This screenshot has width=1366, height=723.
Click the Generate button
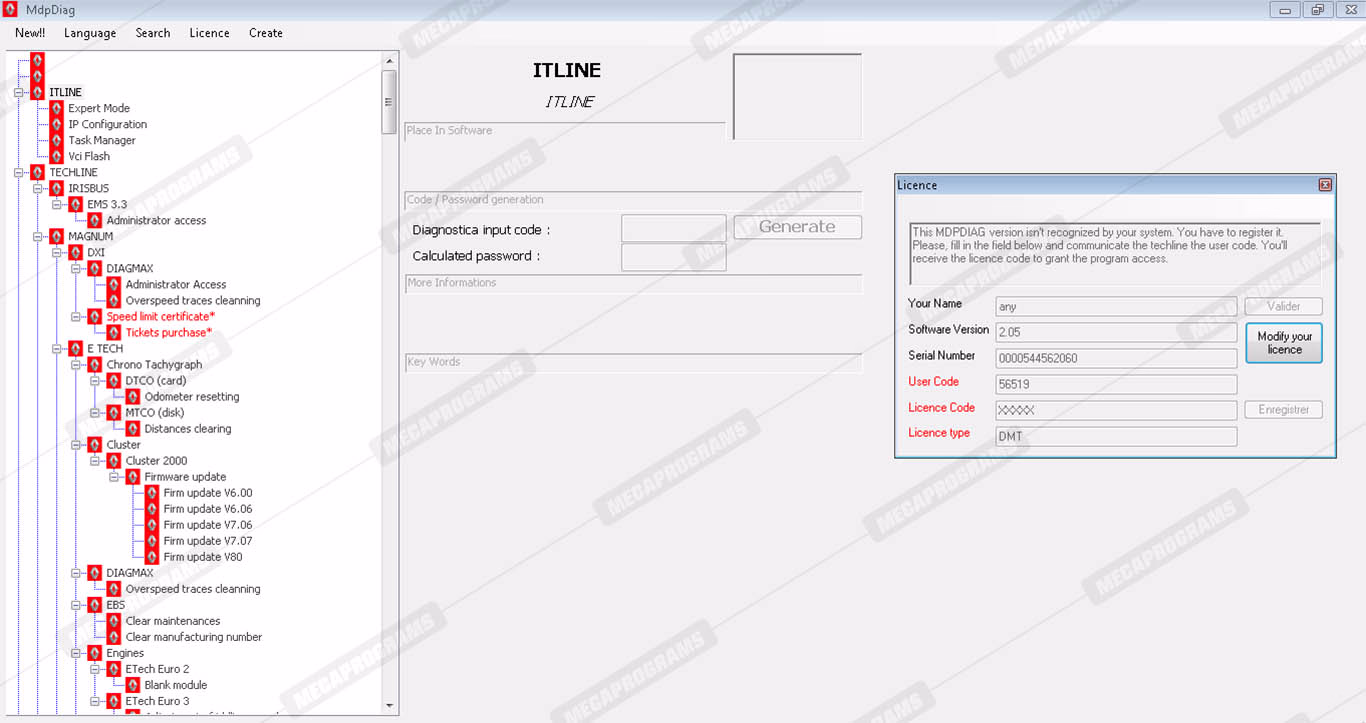point(798,227)
